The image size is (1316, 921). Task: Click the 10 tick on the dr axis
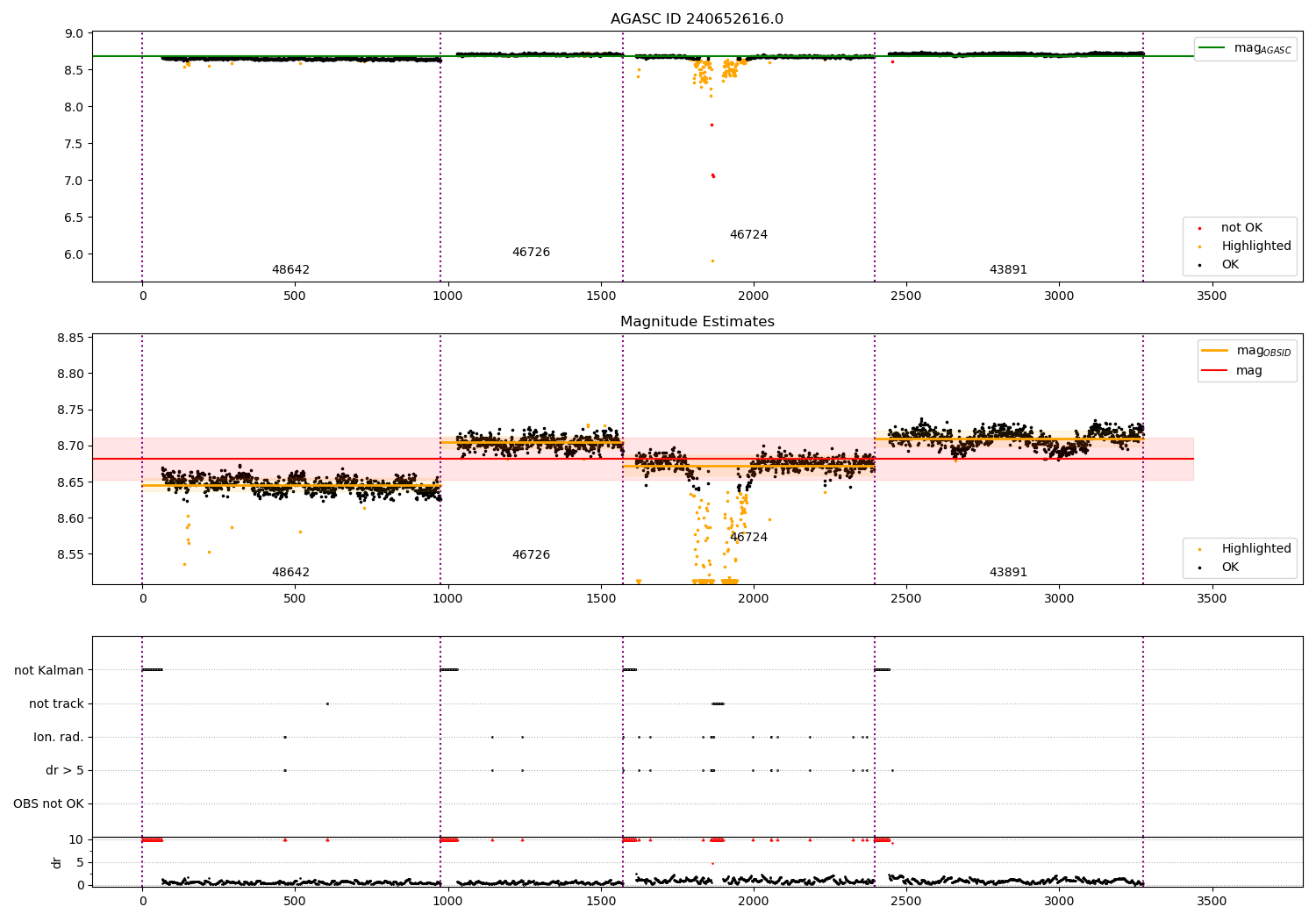76,840
